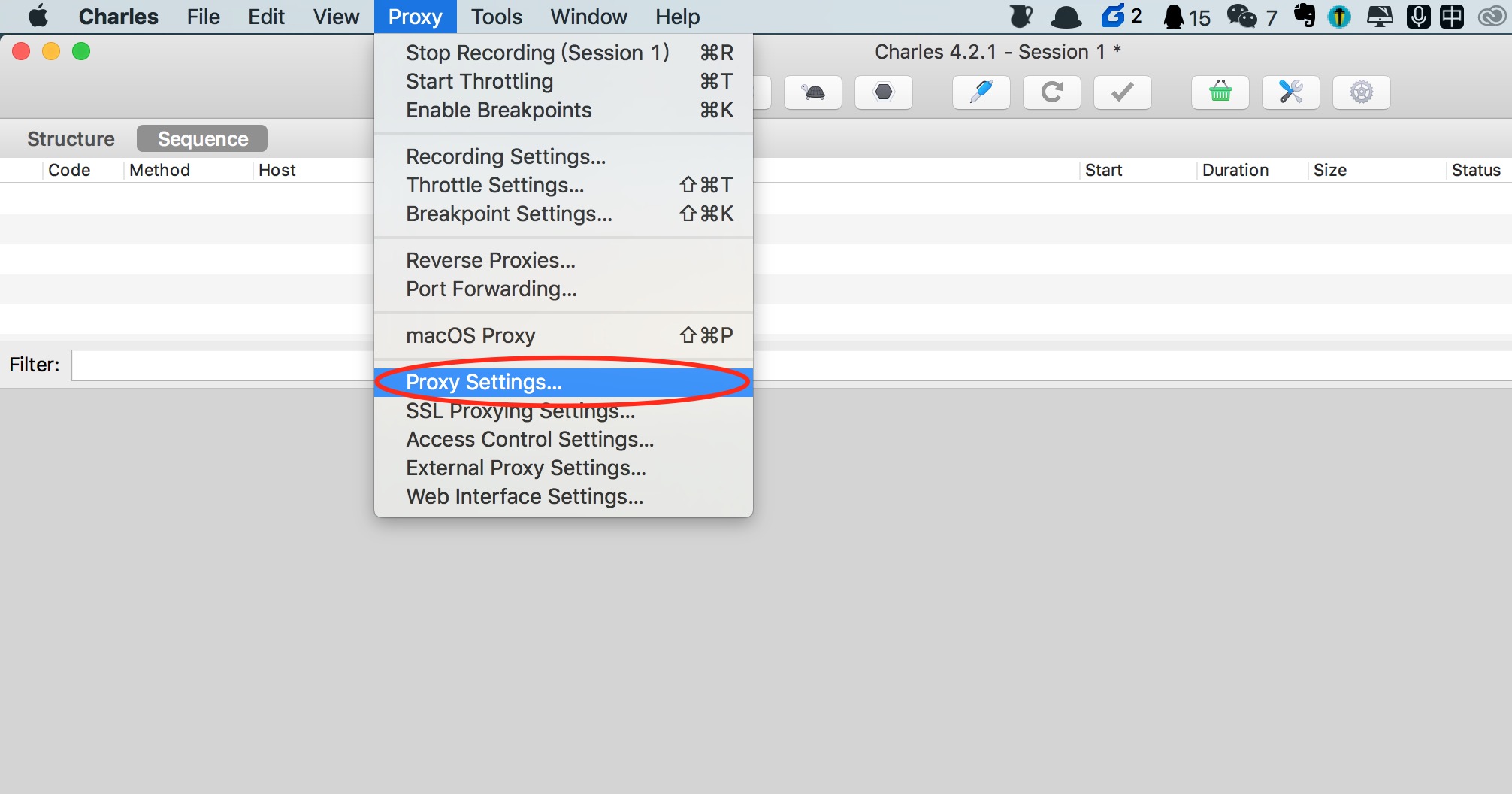This screenshot has width=1512, height=794.
Task: Open the Edit menu
Action: click(x=266, y=17)
